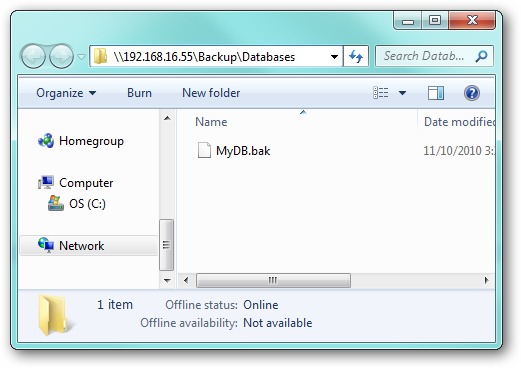521x368 pixels.
Task: Expand the address bar history dropdown arrow
Action: pyautogui.click(x=334, y=57)
